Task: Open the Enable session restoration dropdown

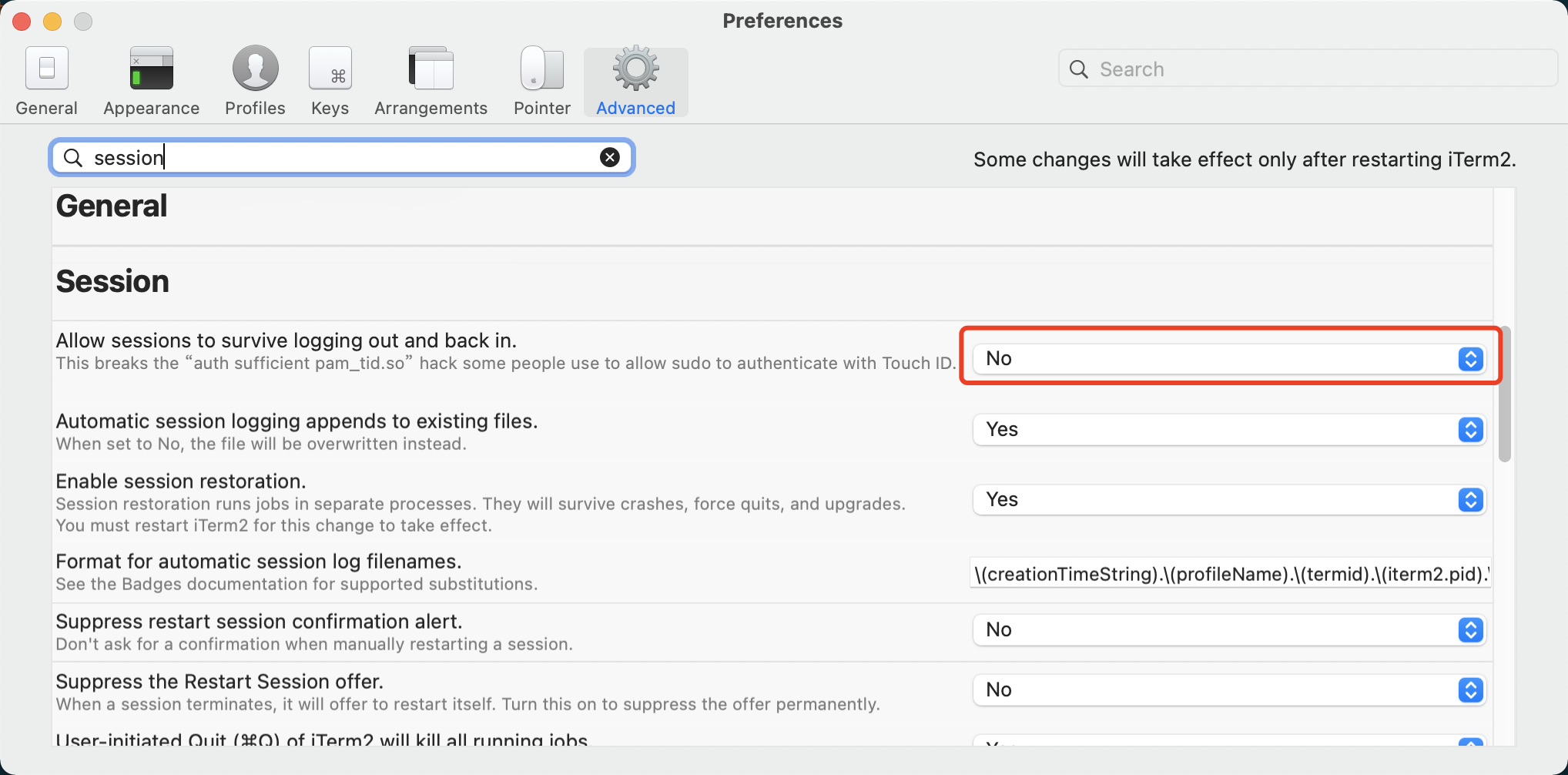Action: (1228, 499)
